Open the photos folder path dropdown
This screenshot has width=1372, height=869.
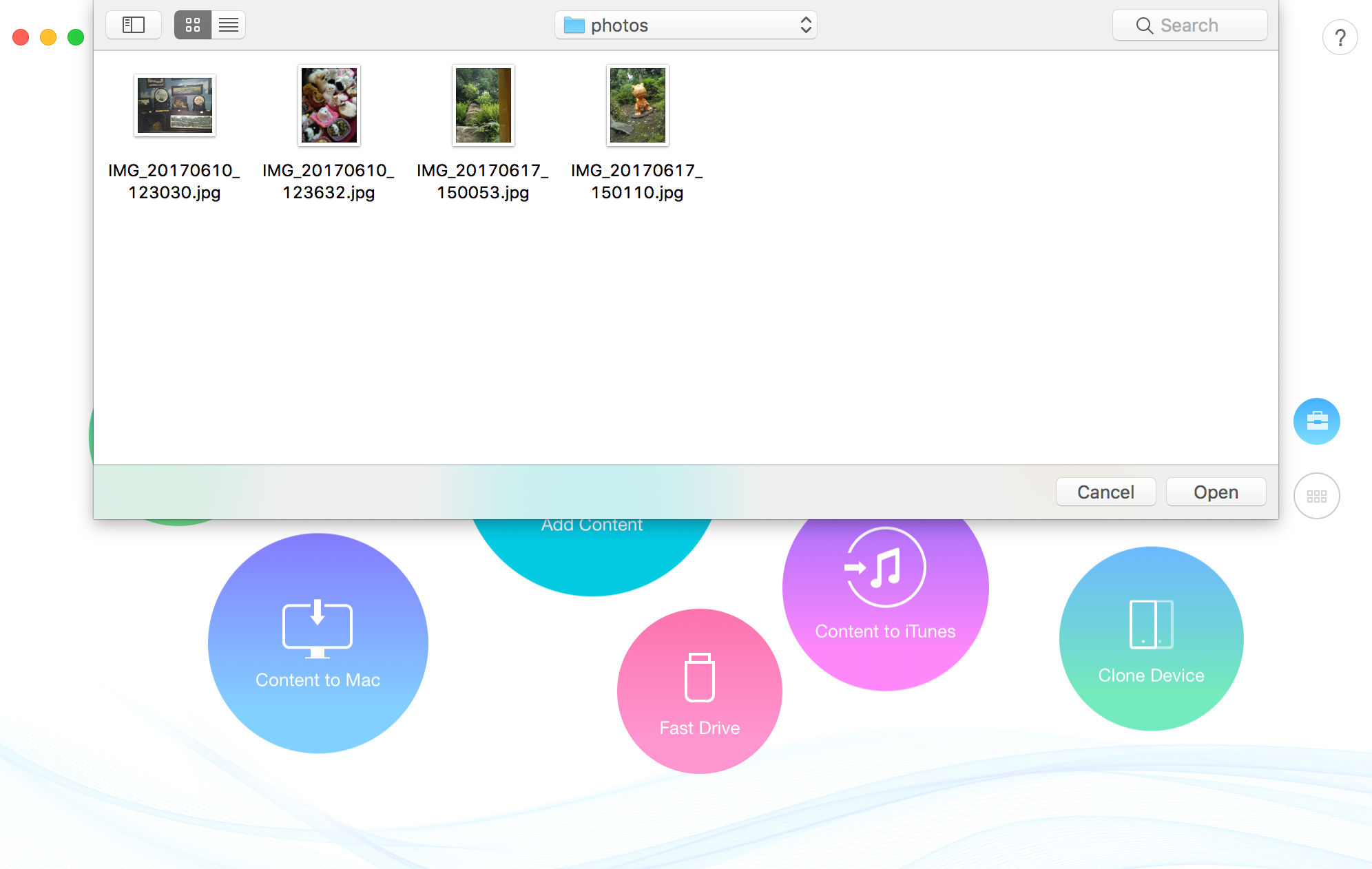coord(686,25)
